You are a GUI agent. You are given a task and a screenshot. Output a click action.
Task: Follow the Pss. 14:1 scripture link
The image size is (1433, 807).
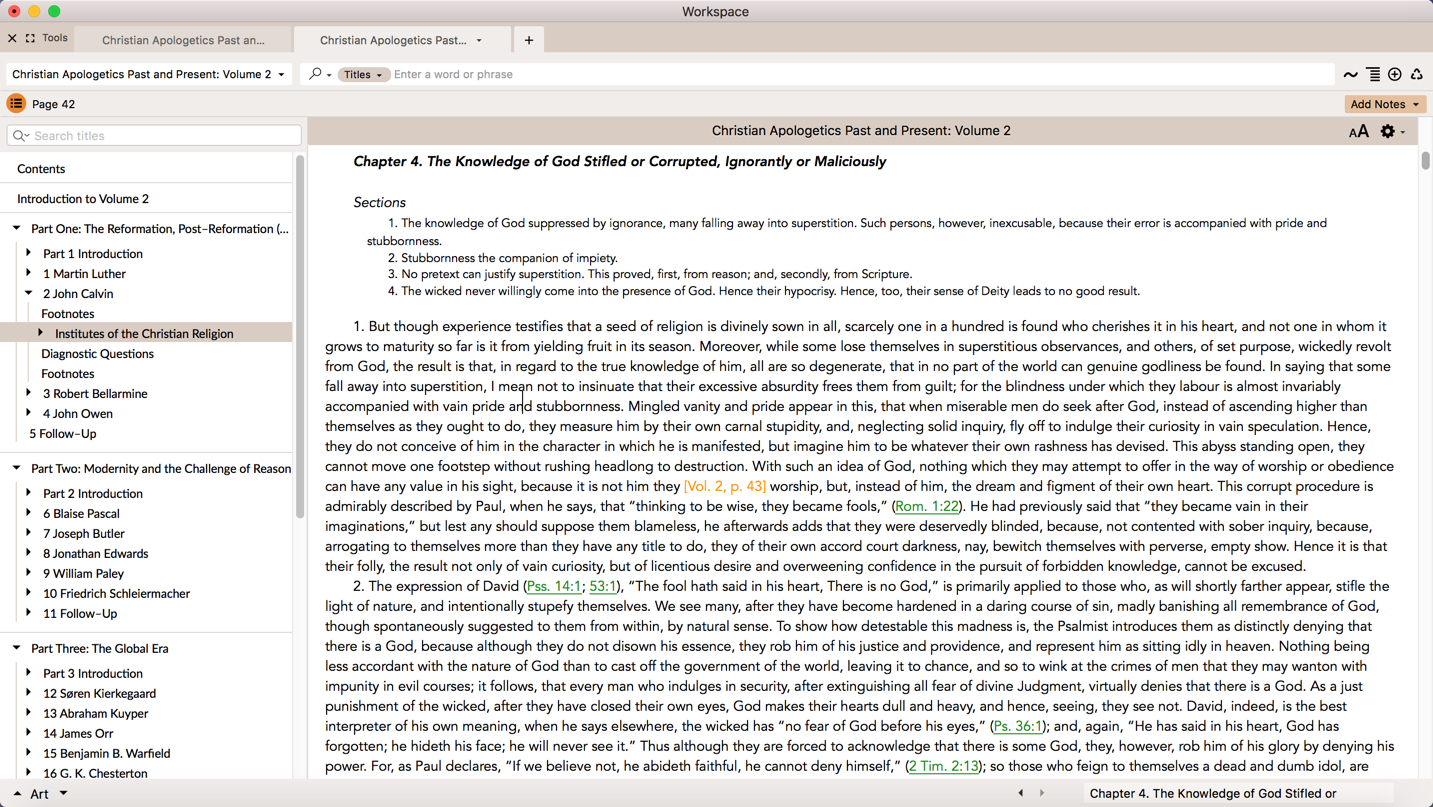(554, 586)
